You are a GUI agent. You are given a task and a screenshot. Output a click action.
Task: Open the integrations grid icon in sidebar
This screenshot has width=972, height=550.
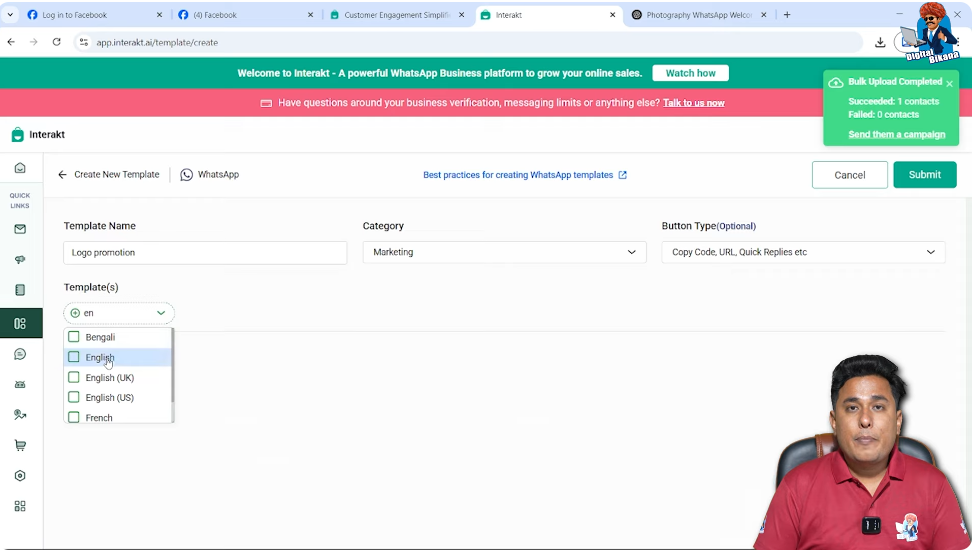tap(20, 506)
